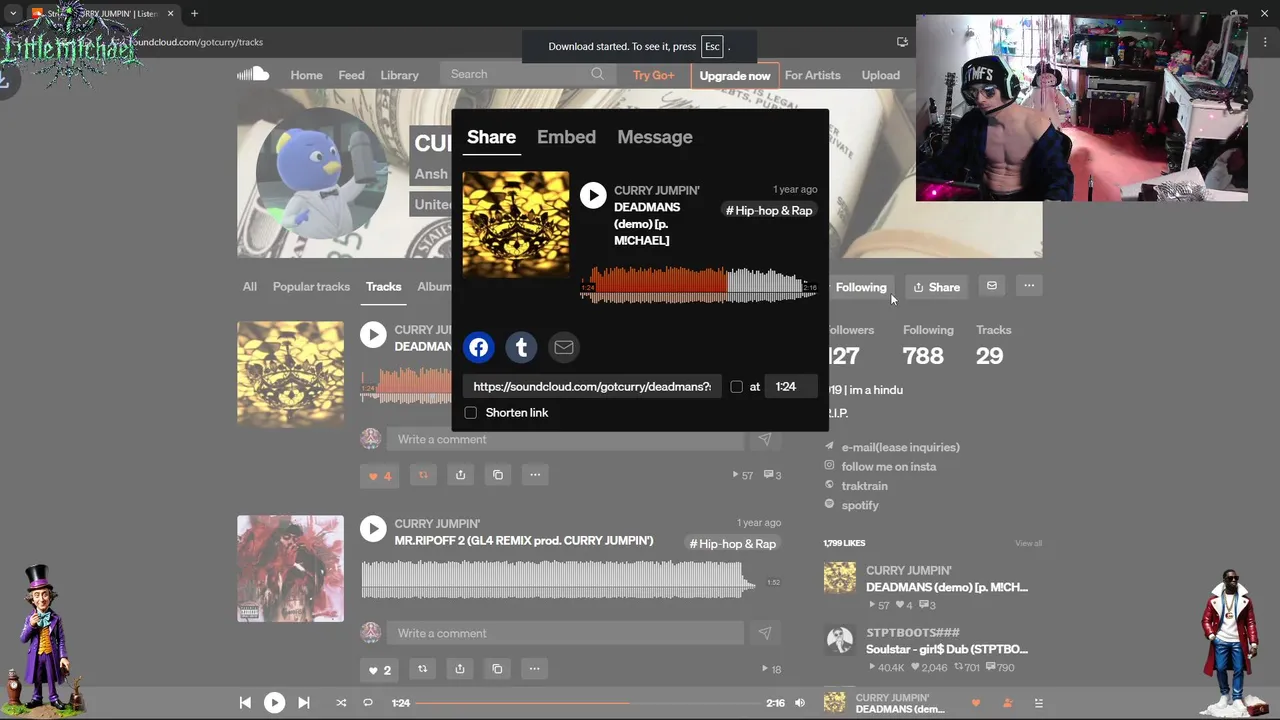Open profile more options menu
The image size is (1280, 720).
pyautogui.click(x=1029, y=286)
